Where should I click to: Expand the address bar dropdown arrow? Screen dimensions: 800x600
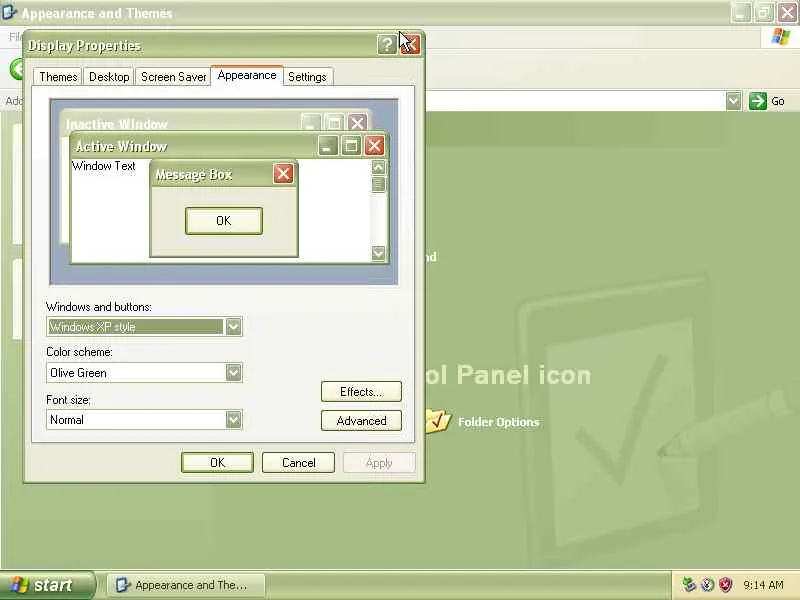[733, 101]
